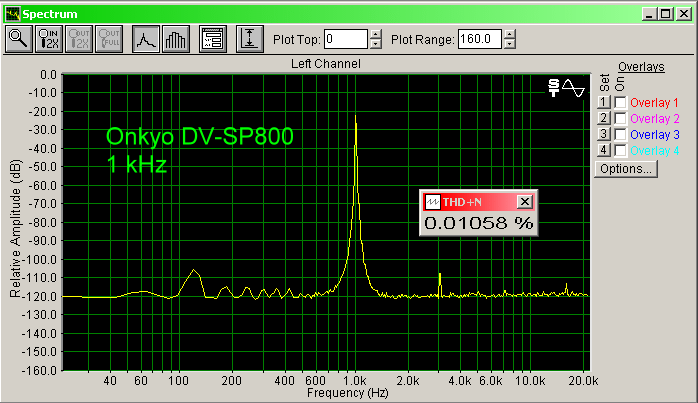Click into the Plot Range field
This screenshot has width=698, height=403.
coord(480,39)
